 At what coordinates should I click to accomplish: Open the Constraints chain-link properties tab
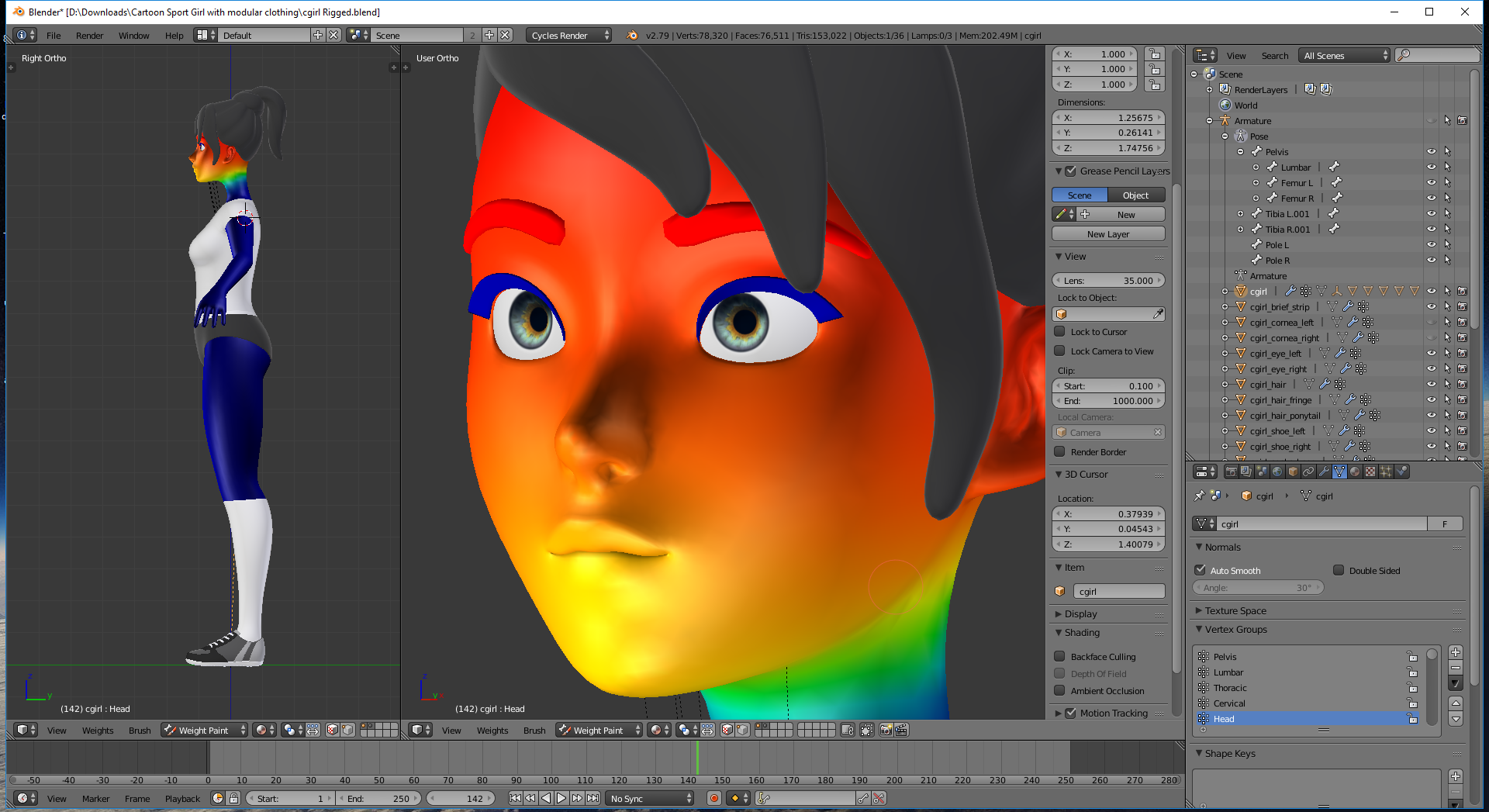click(1308, 472)
